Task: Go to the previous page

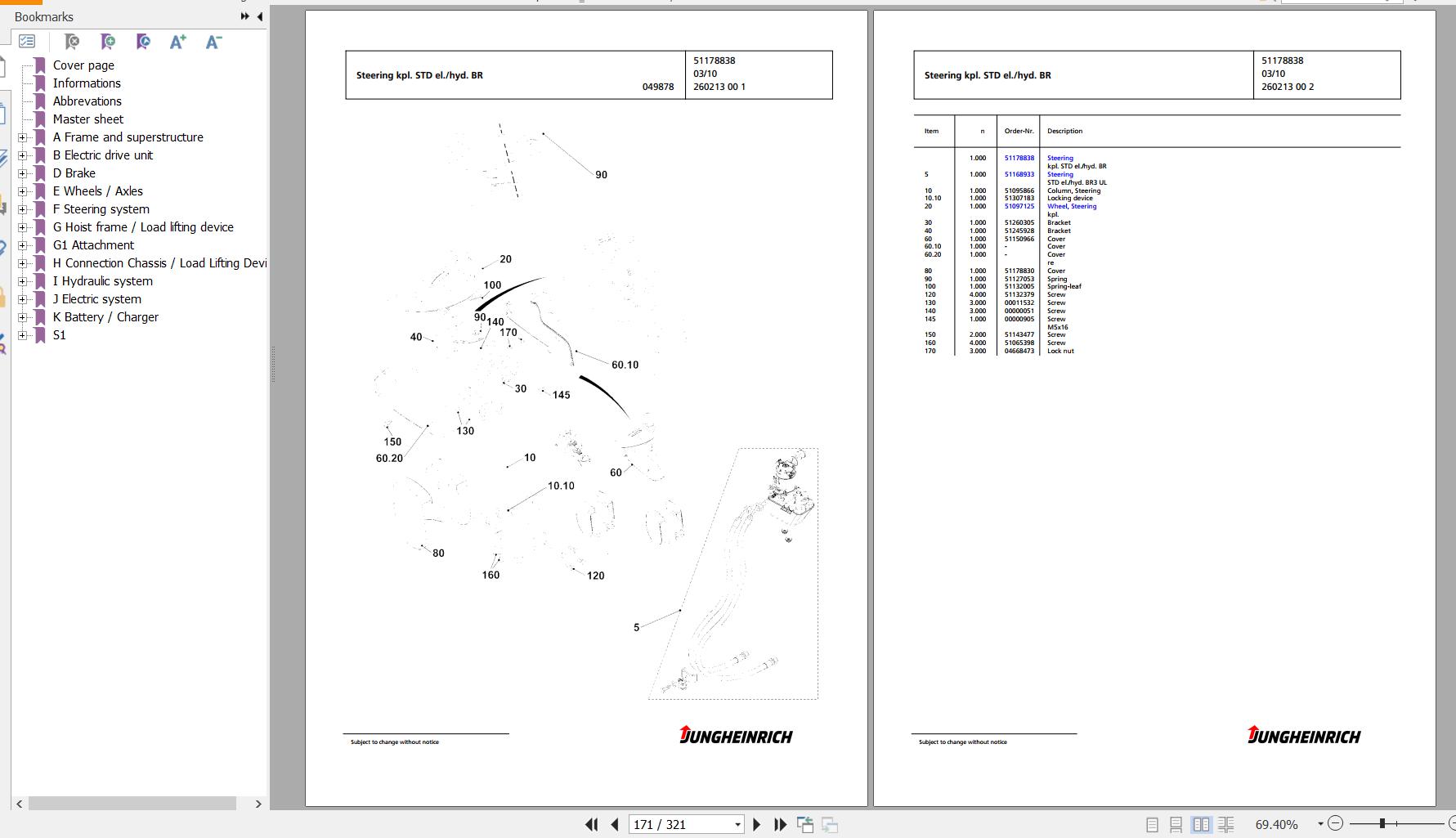Action: (x=615, y=824)
